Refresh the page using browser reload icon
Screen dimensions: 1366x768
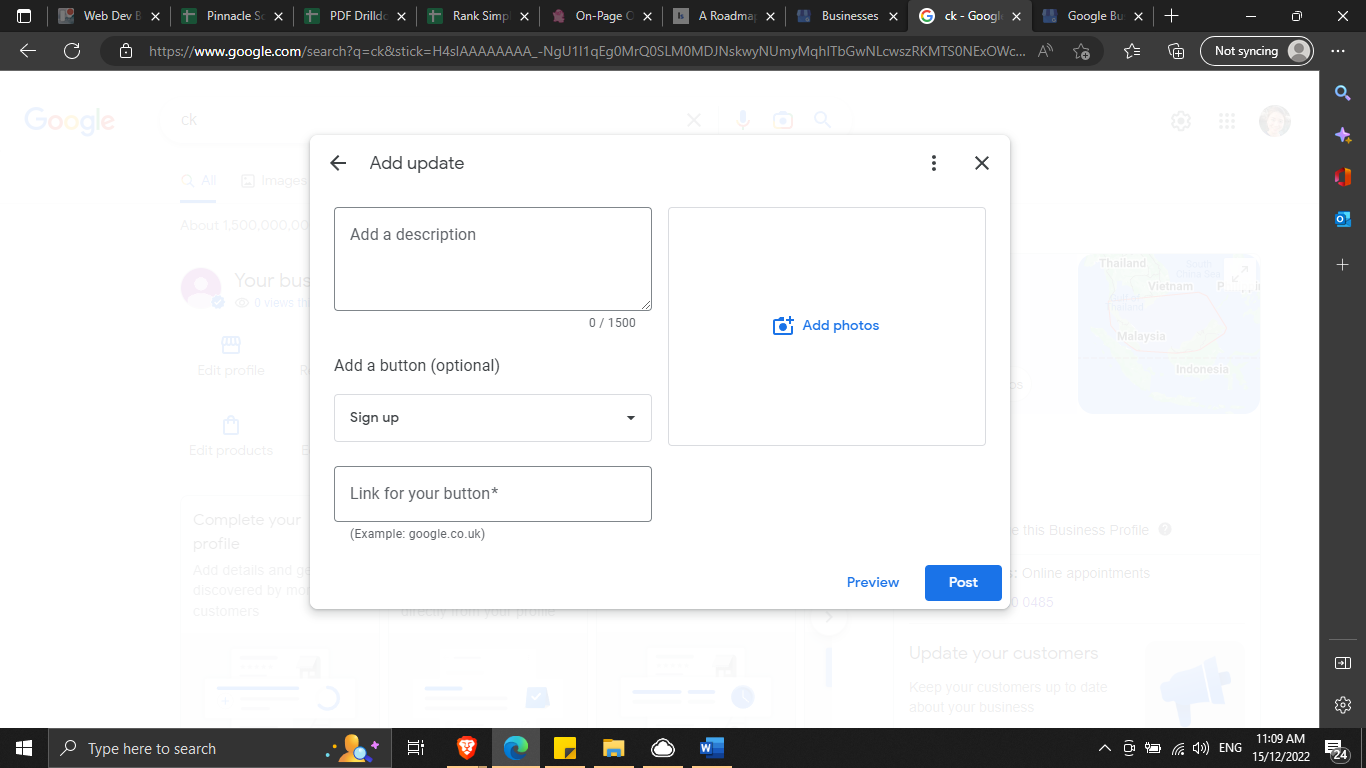(x=72, y=51)
